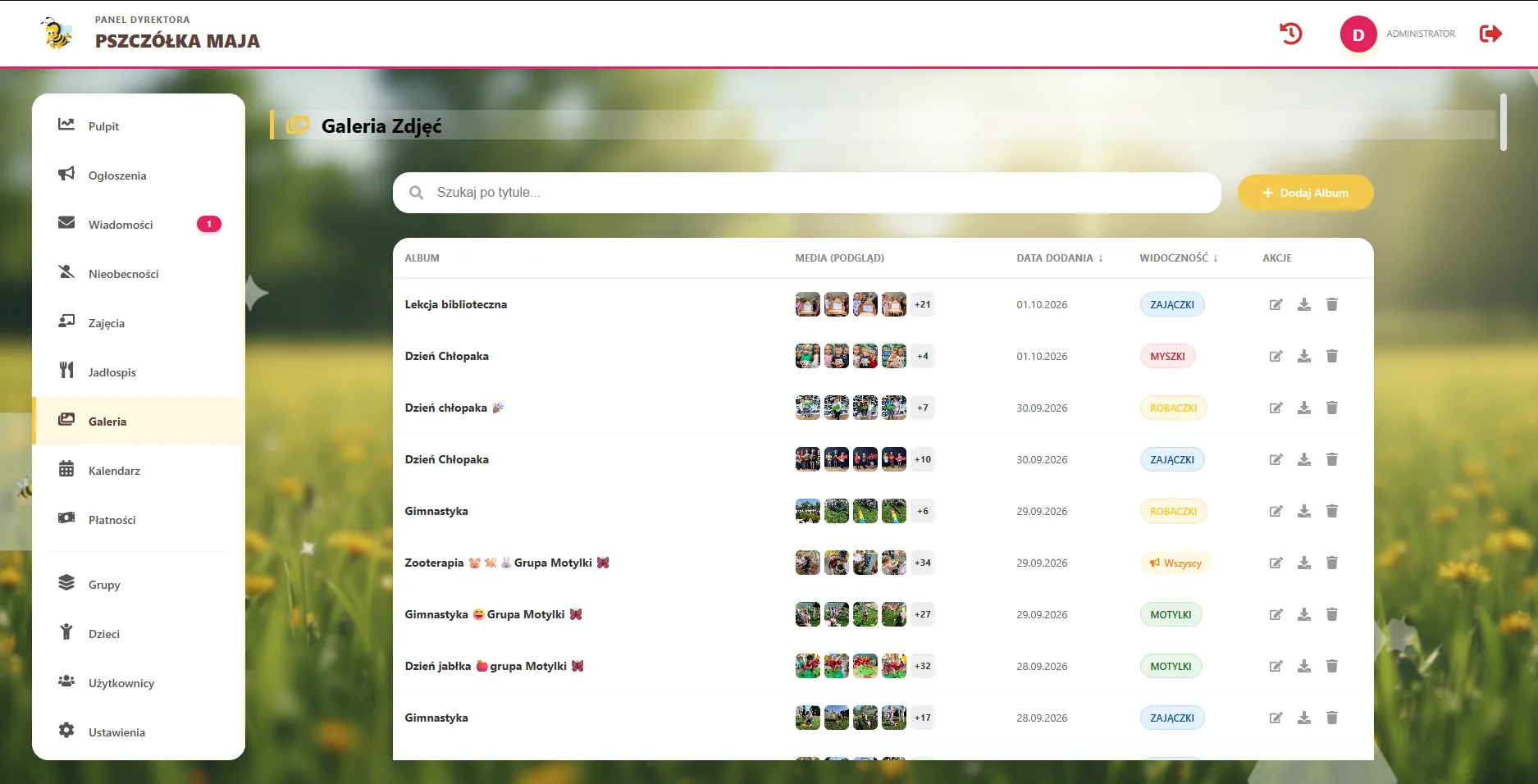Click the Wiadomości unread badge 1
The width and height of the screenshot is (1538, 784).
[209, 224]
